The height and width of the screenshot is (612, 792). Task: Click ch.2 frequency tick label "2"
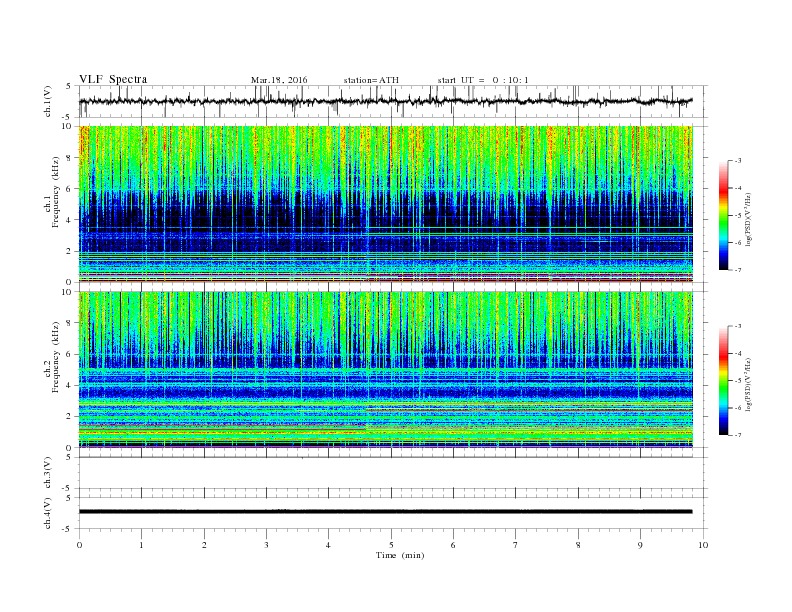point(70,417)
